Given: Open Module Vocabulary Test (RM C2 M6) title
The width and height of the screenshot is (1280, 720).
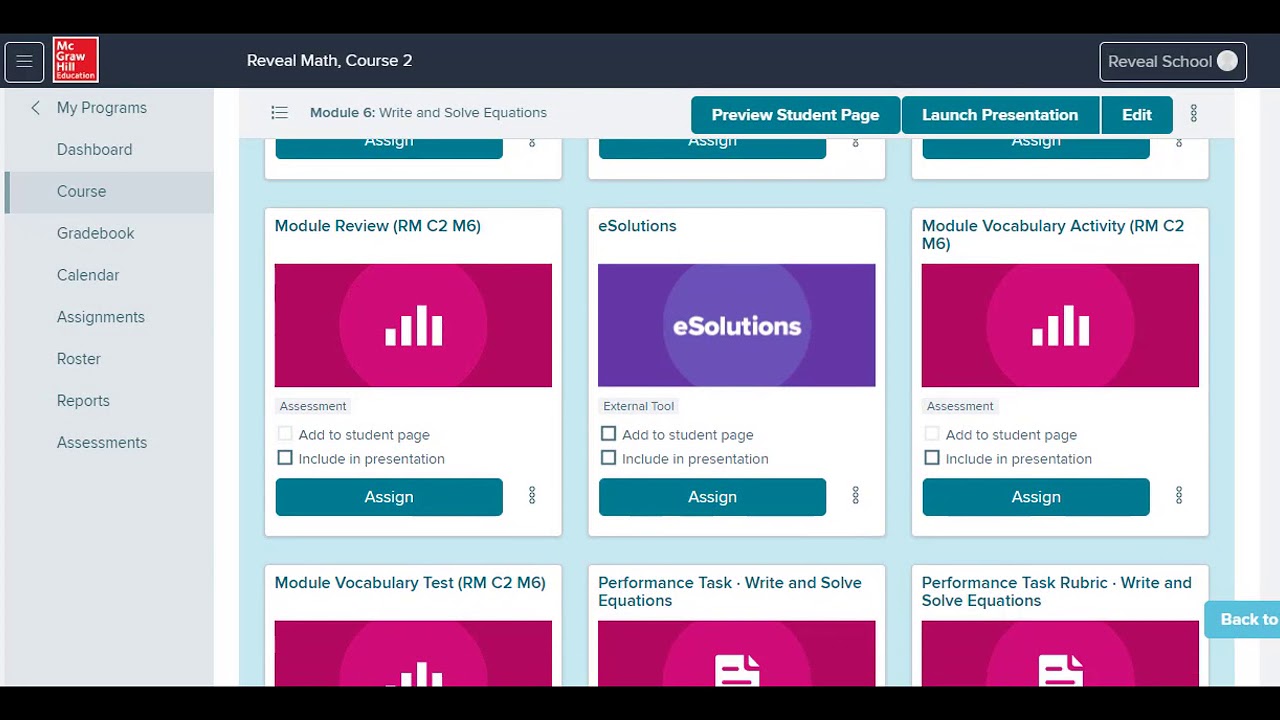Looking at the screenshot, I should [410, 583].
